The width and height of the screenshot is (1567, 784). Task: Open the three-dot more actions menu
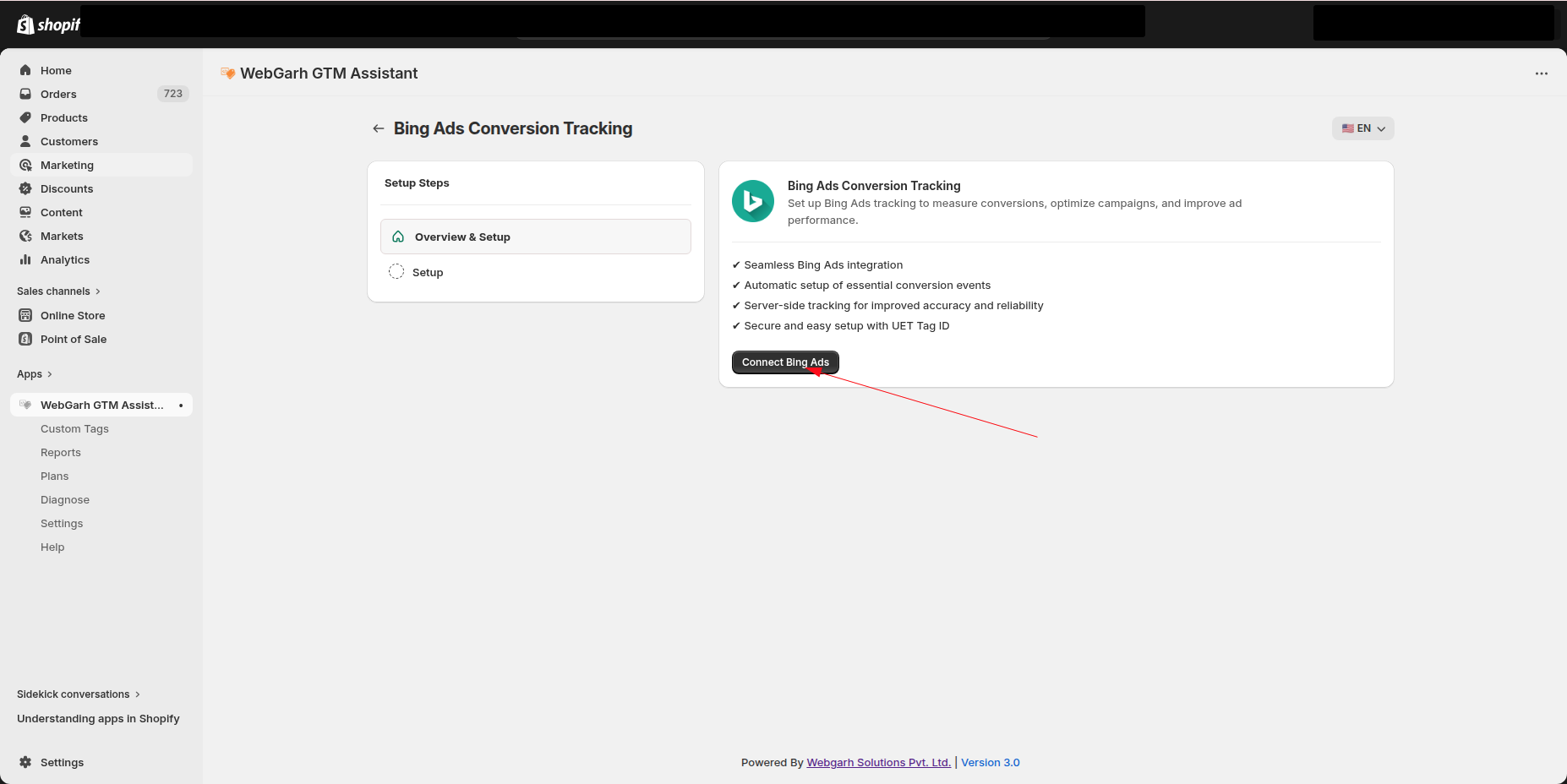1542,73
